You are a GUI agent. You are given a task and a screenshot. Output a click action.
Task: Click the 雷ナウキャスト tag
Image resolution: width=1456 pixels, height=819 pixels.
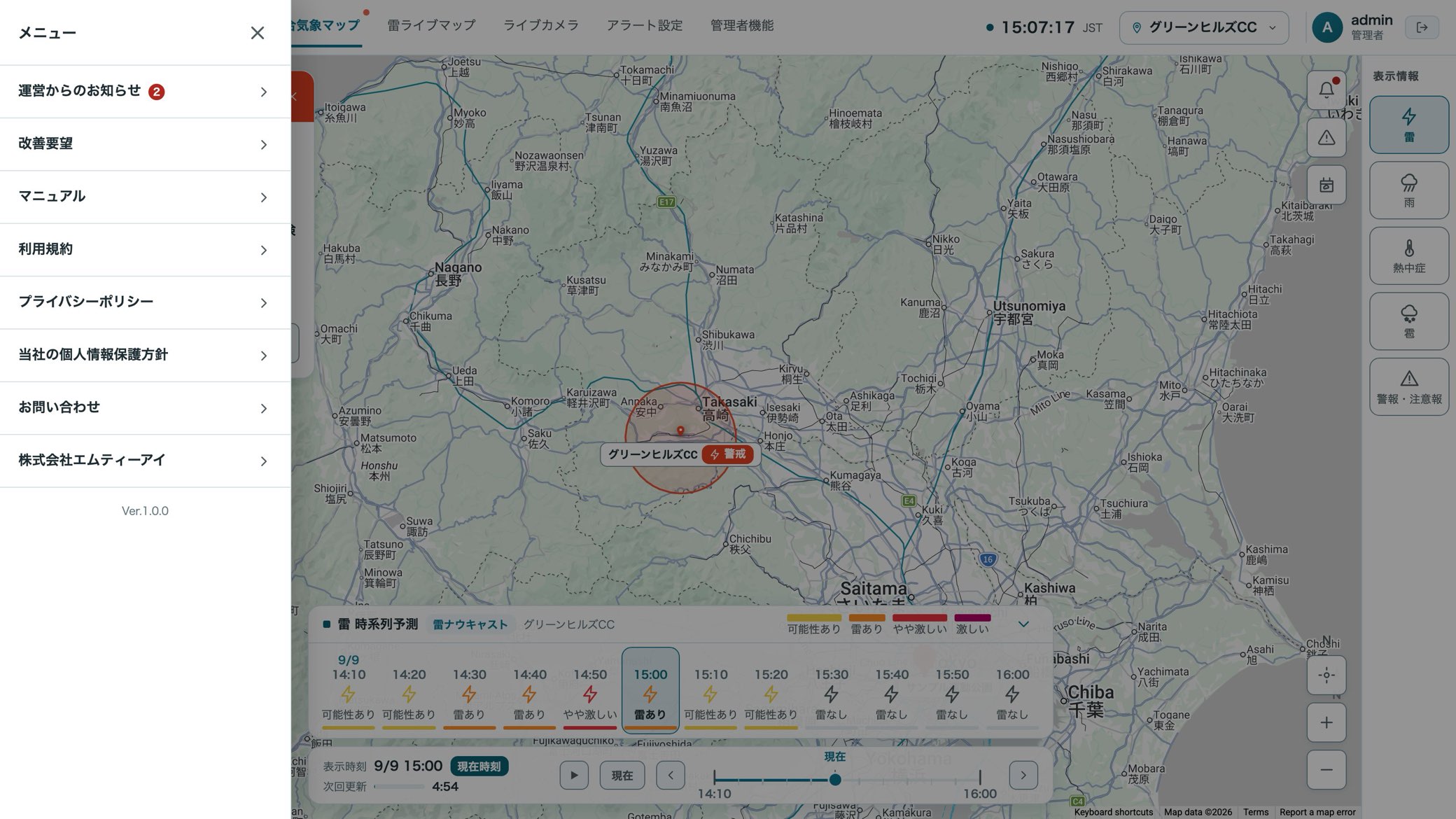point(470,624)
